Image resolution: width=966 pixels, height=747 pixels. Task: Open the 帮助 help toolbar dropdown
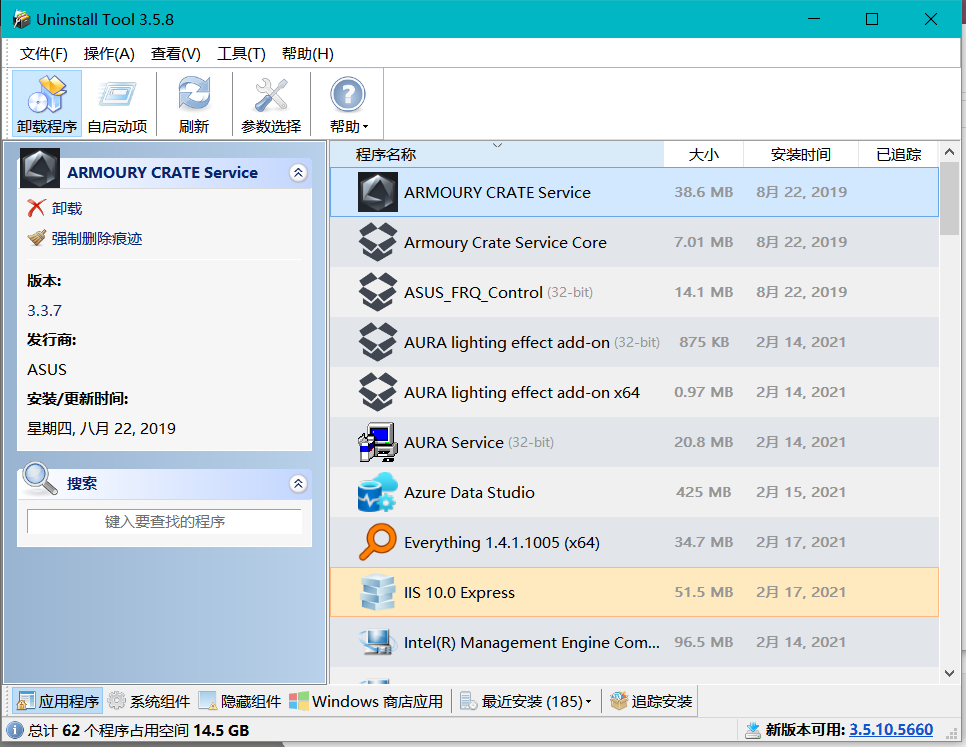click(348, 103)
